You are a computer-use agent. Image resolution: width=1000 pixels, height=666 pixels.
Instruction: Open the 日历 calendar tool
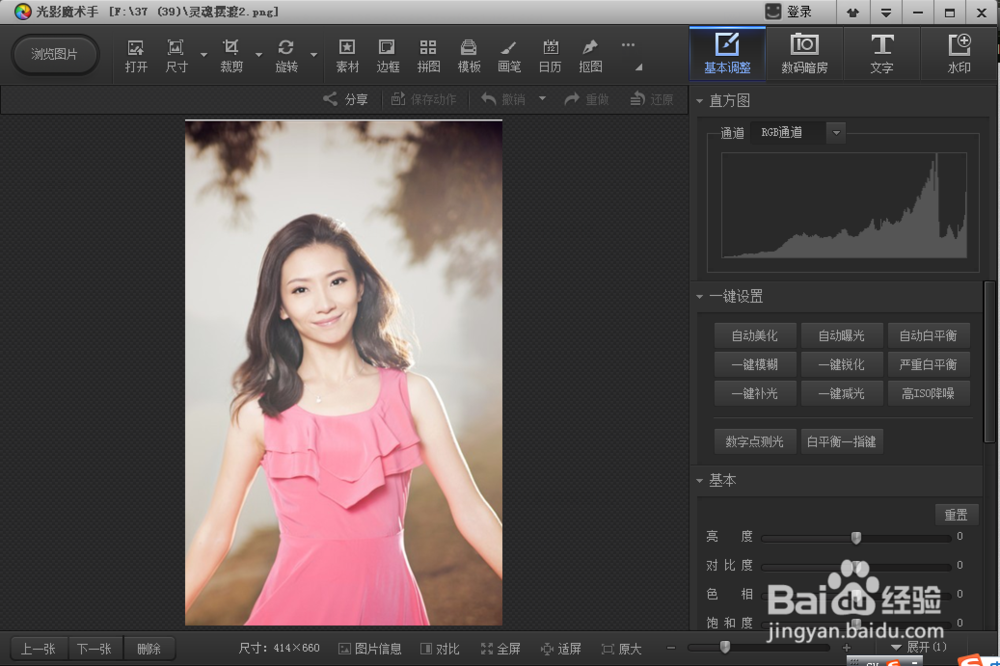pyautogui.click(x=550, y=56)
